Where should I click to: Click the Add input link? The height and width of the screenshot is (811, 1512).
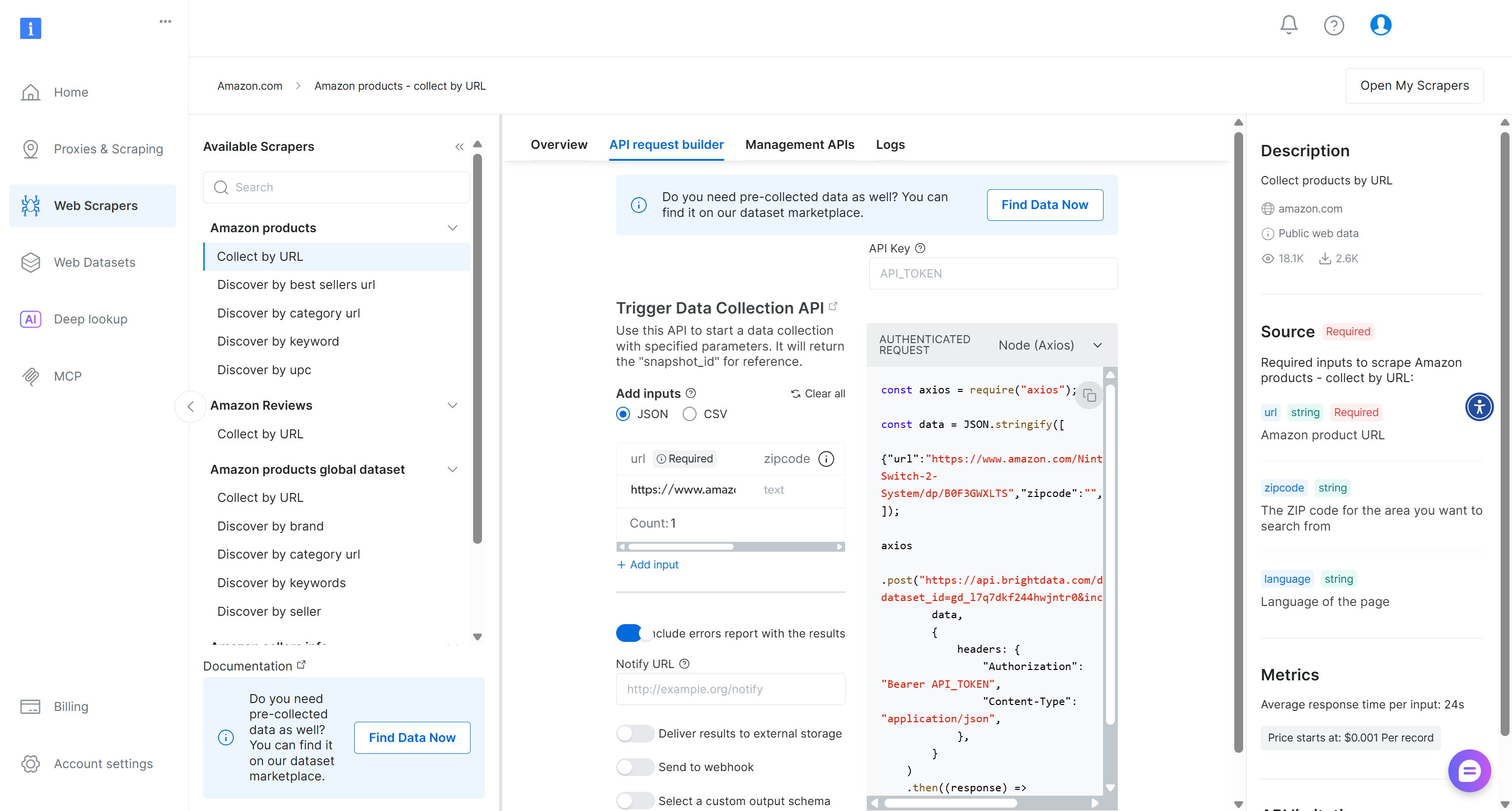click(x=648, y=564)
